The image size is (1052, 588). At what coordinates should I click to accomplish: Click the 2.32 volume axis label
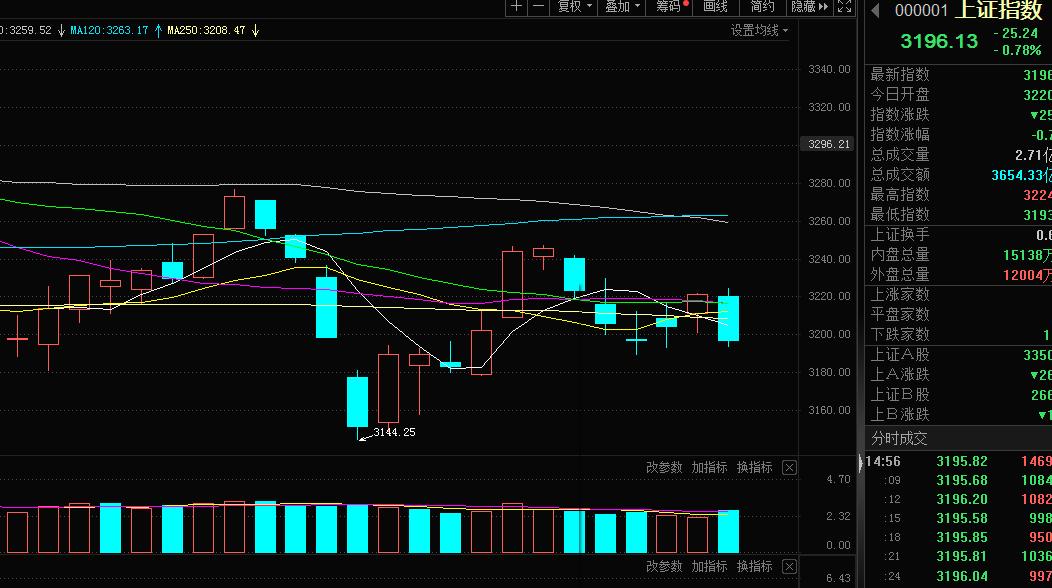[x=838, y=516]
